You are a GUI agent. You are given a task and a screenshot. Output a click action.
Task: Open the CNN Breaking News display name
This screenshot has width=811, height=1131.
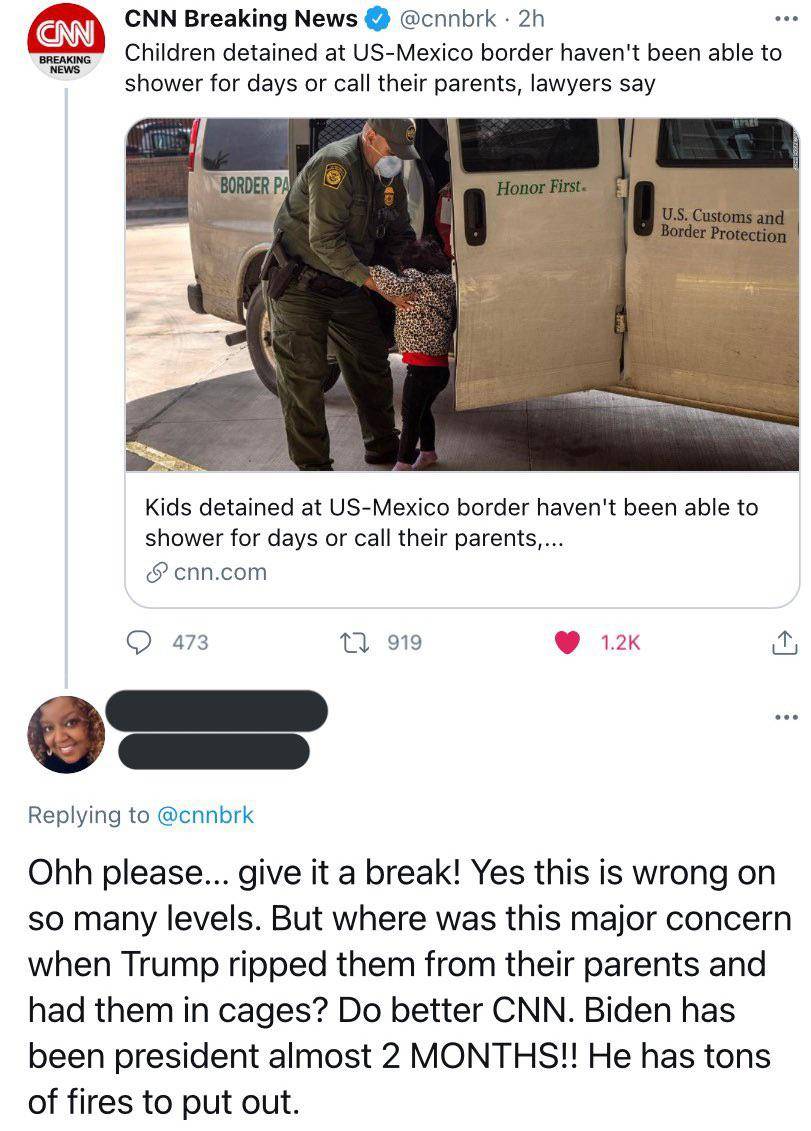tap(240, 19)
